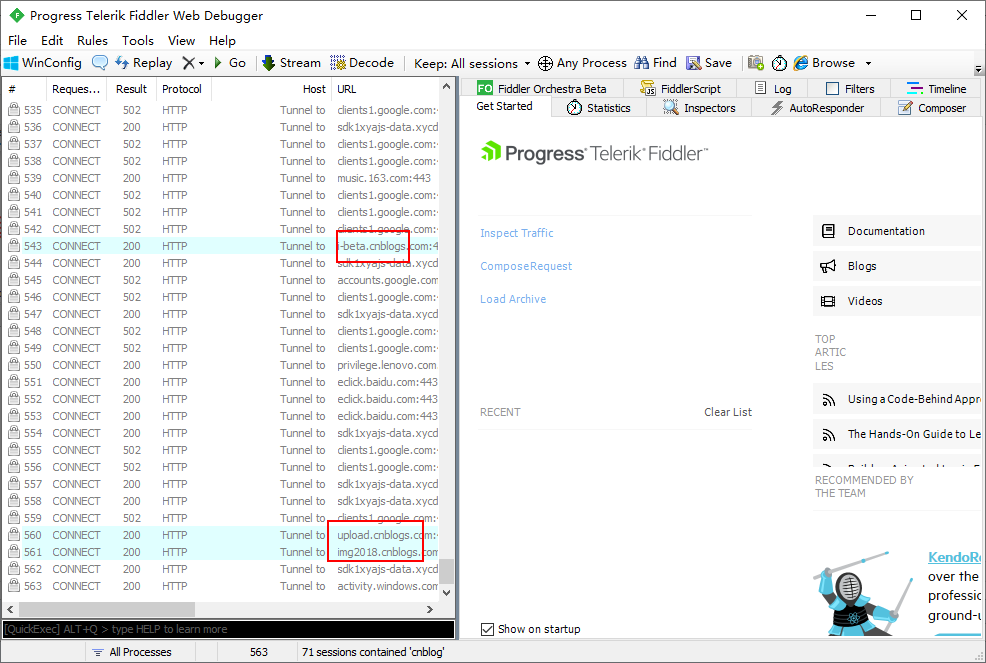Select session 563 activity.windows.com row
This screenshot has width=986, height=663.
[222, 586]
